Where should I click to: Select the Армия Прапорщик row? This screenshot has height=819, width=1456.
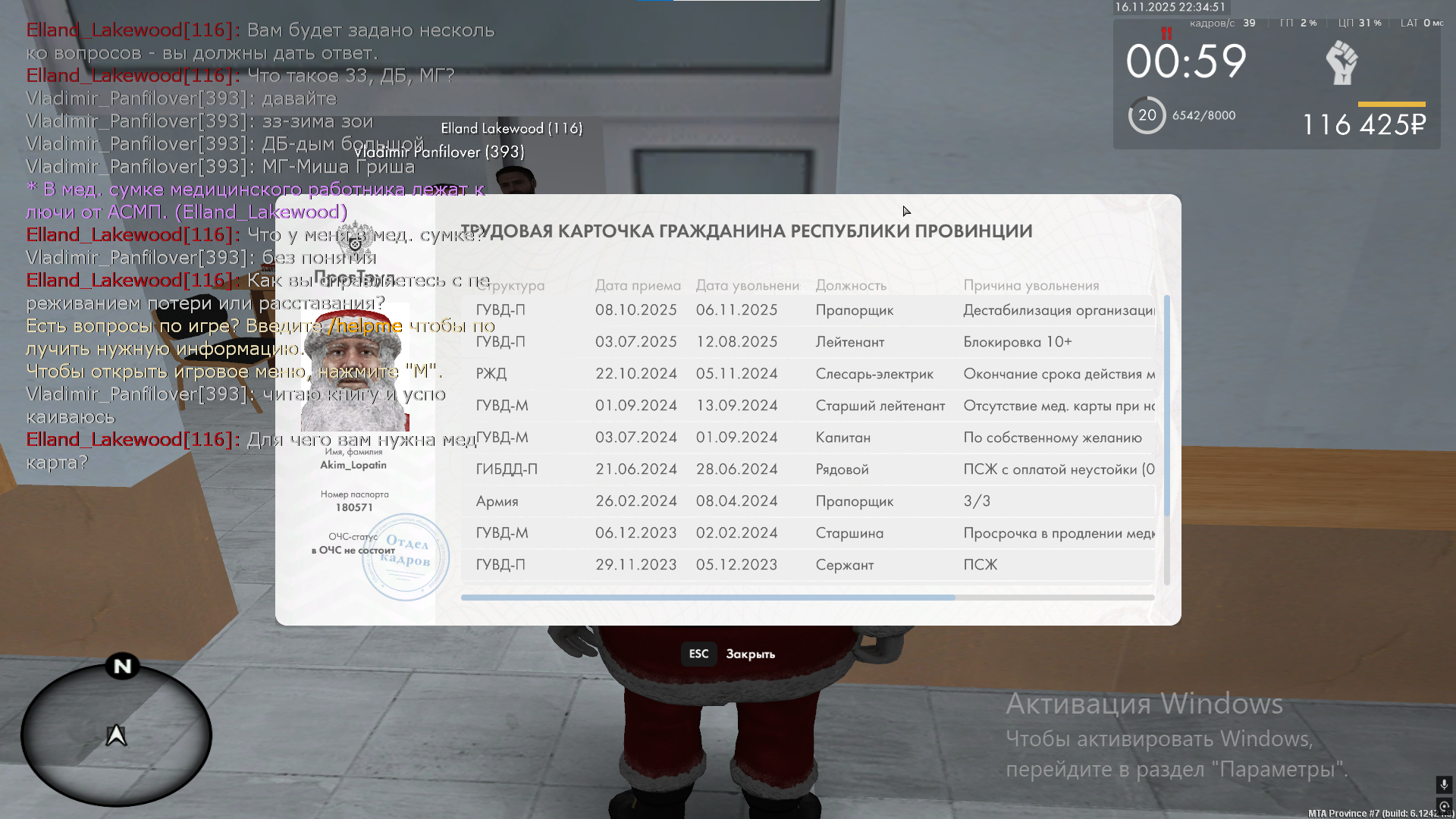(808, 501)
